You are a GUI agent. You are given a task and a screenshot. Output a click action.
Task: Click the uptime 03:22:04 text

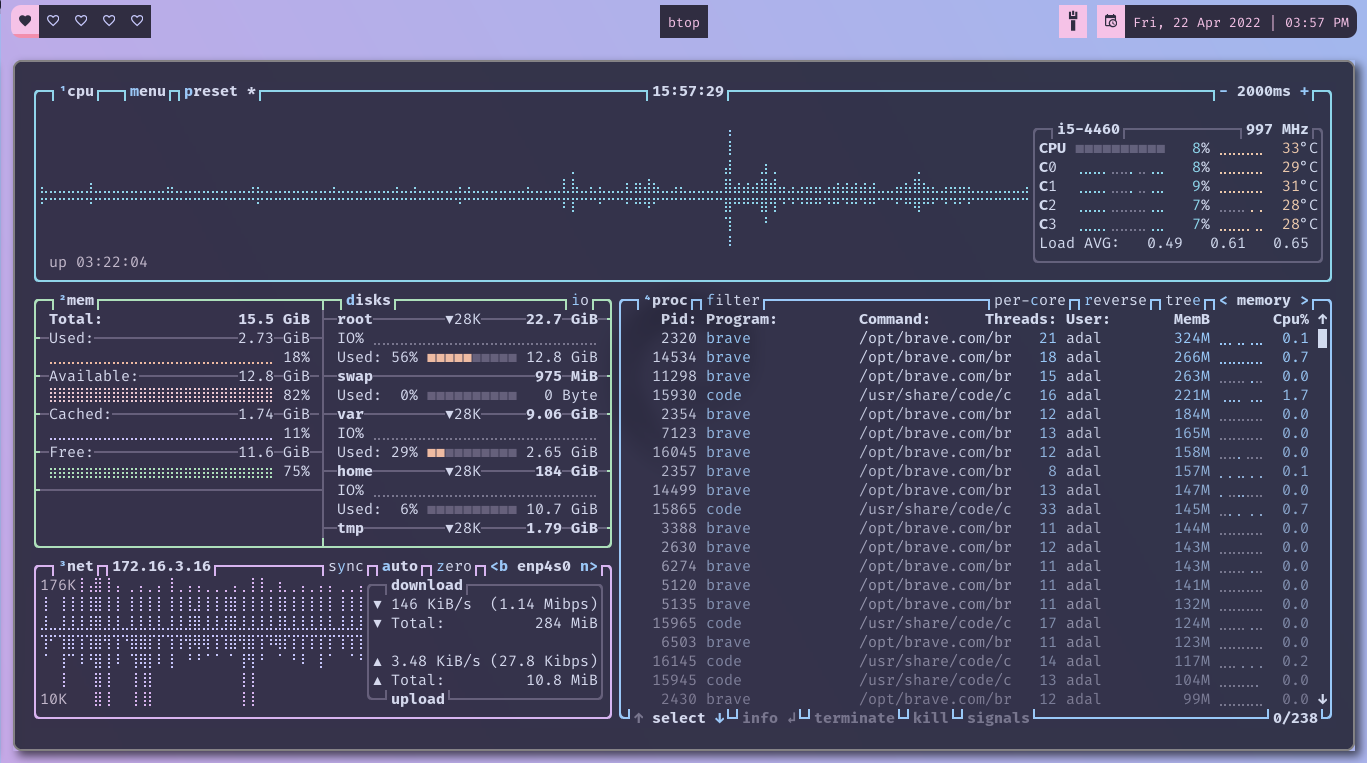click(98, 262)
